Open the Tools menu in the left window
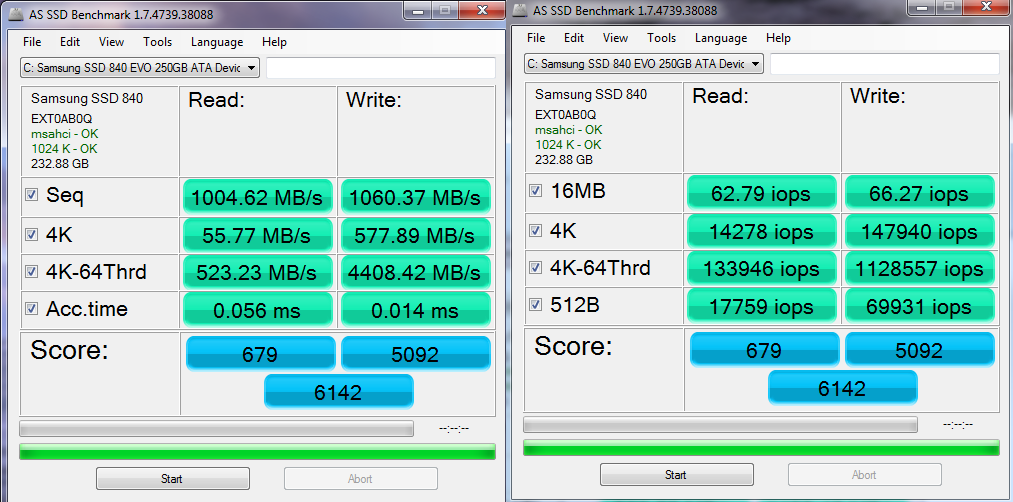Image resolution: width=1013 pixels, height=502 pixels. click(x=158, y=42)
